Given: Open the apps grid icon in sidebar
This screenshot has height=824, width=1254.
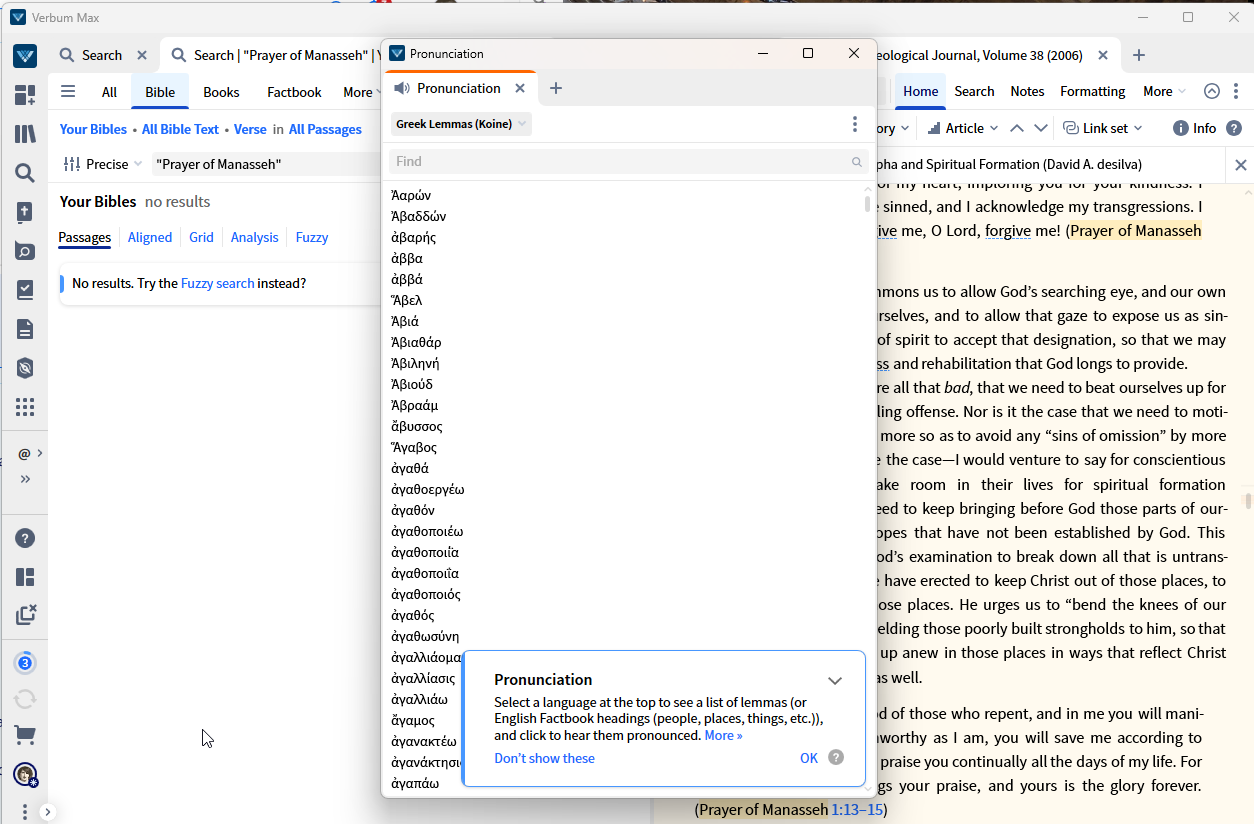Looking at the screenshot, I should coord(25,407).
